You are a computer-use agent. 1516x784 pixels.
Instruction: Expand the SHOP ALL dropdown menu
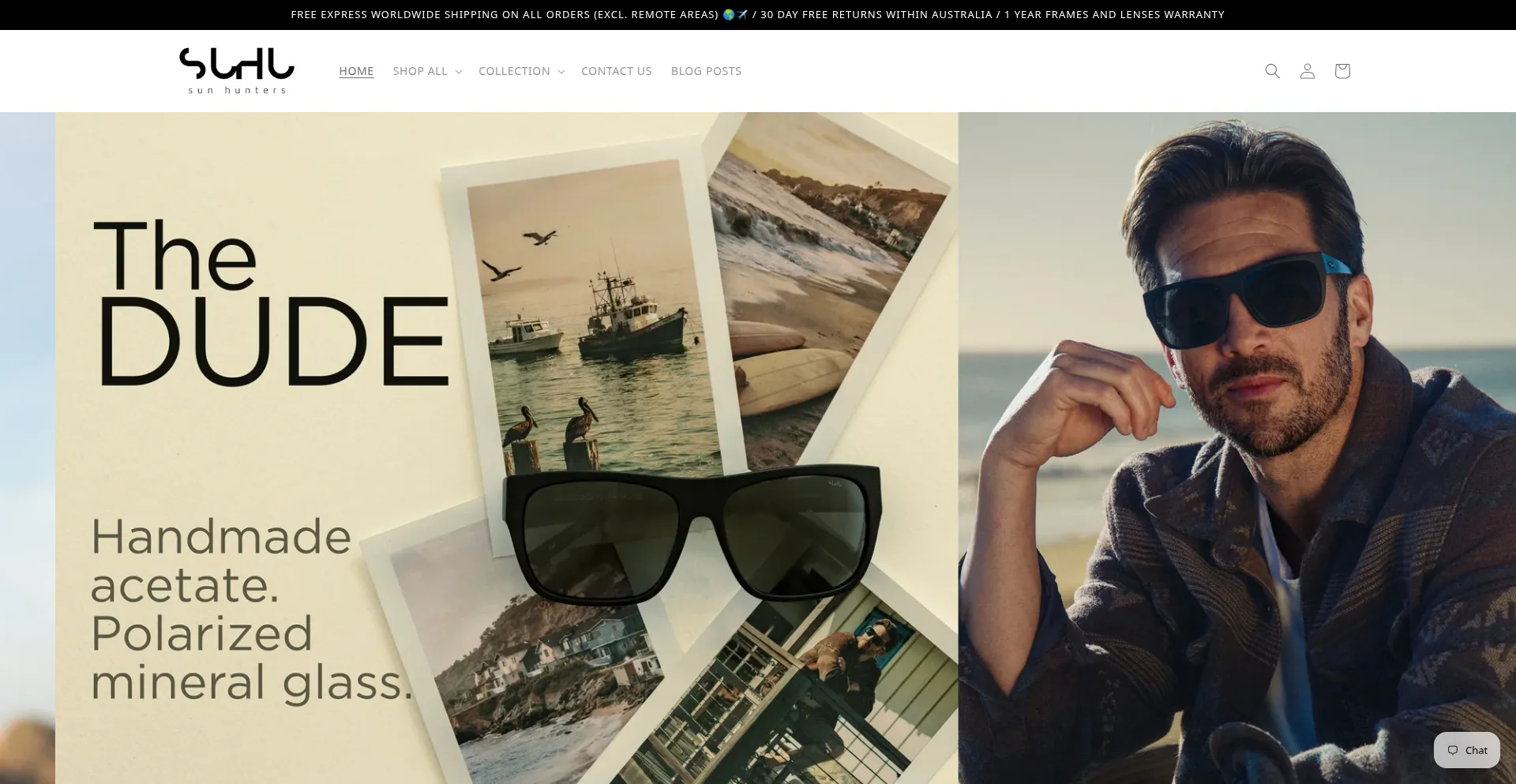pos(427,71)
